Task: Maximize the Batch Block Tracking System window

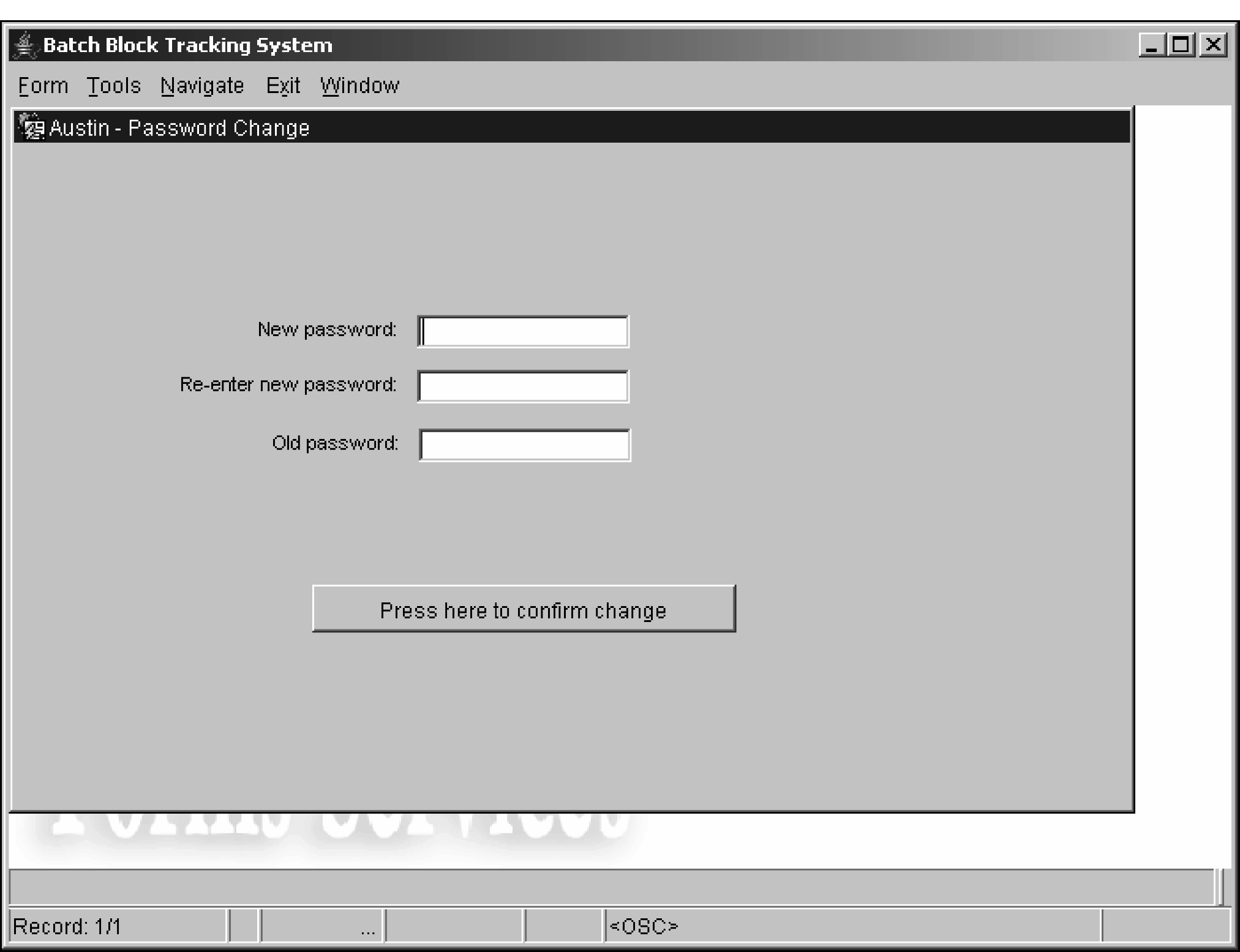Action: (x=1182, y=45)
